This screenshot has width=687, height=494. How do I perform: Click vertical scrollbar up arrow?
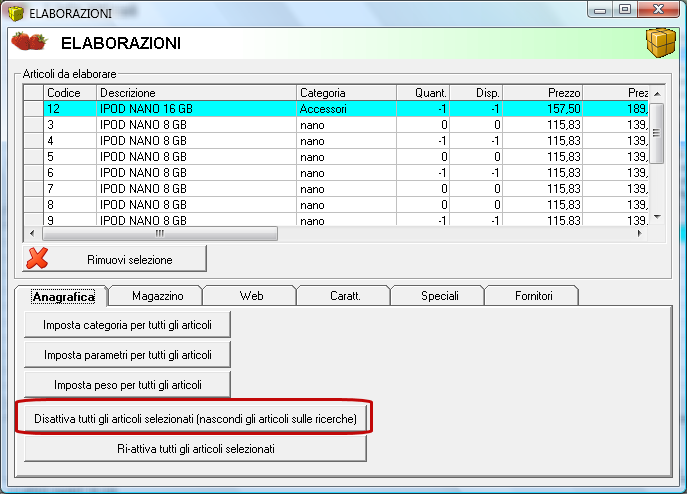[x=657, y=94]
